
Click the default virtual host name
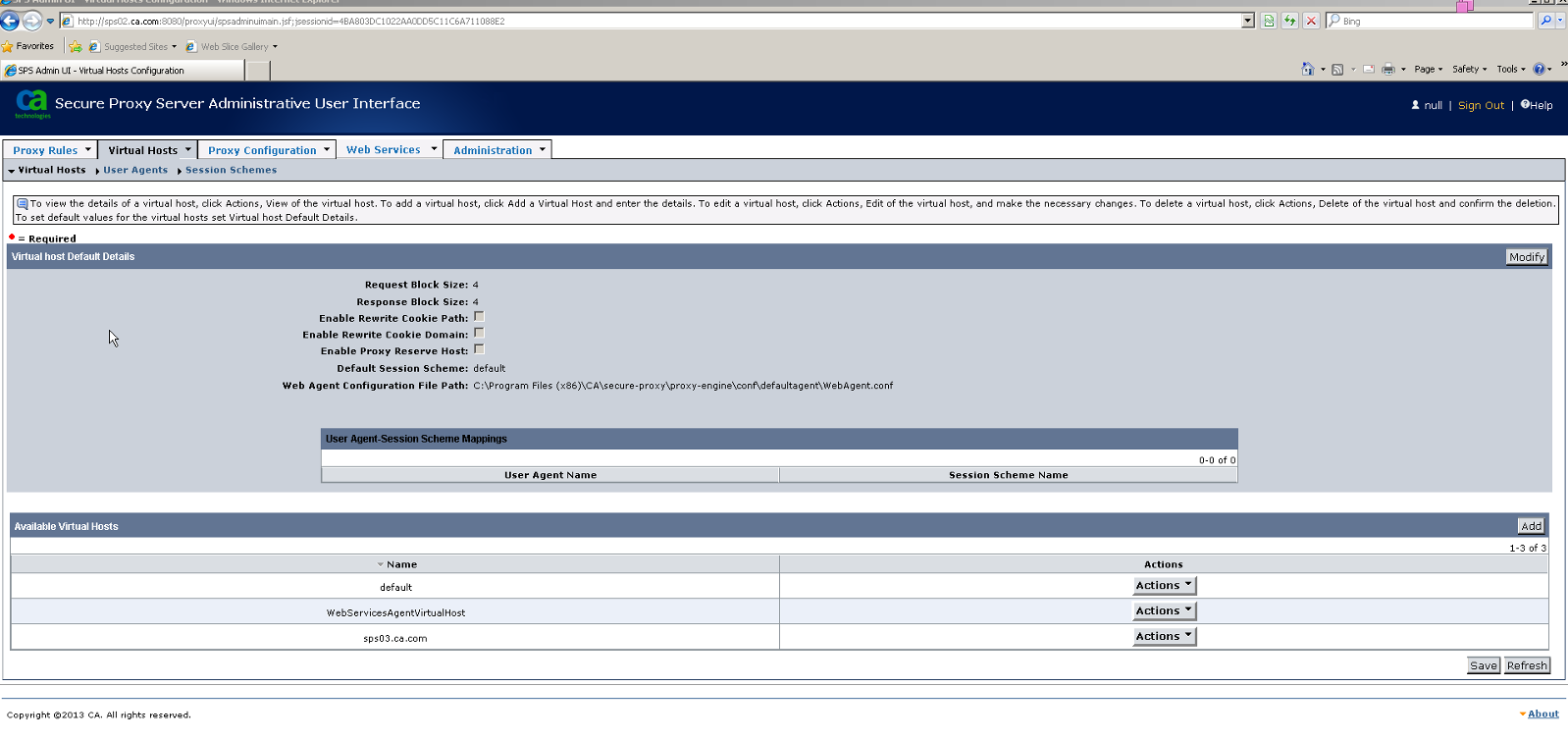[395, 587]
